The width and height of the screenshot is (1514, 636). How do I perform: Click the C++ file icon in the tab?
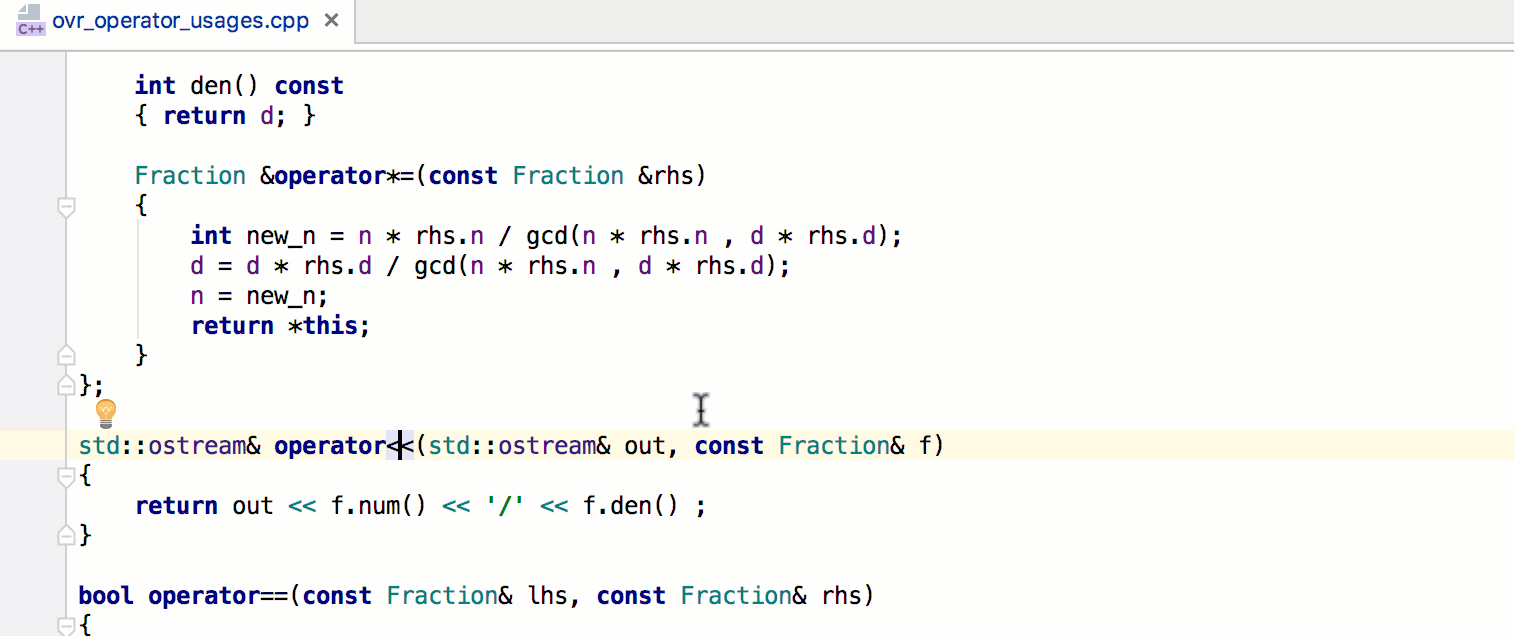[x=29, y=20]
